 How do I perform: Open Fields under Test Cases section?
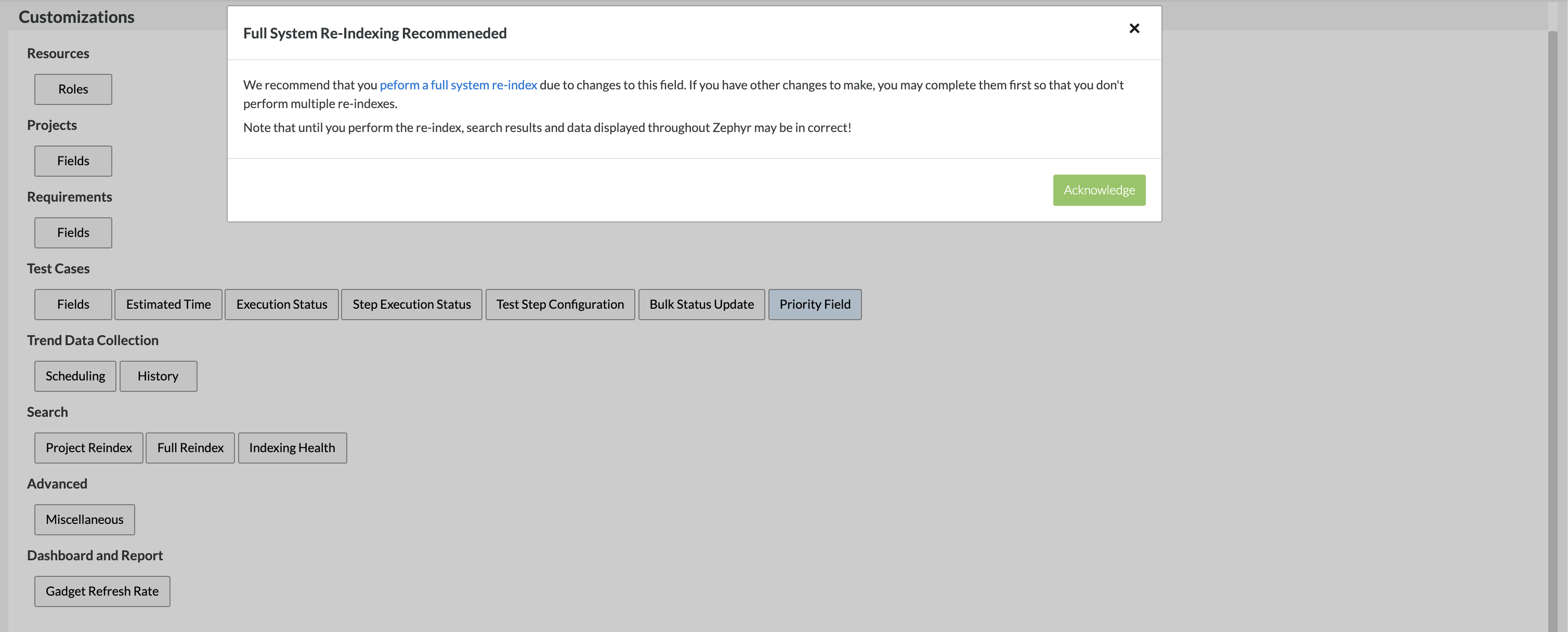(73, 305)
